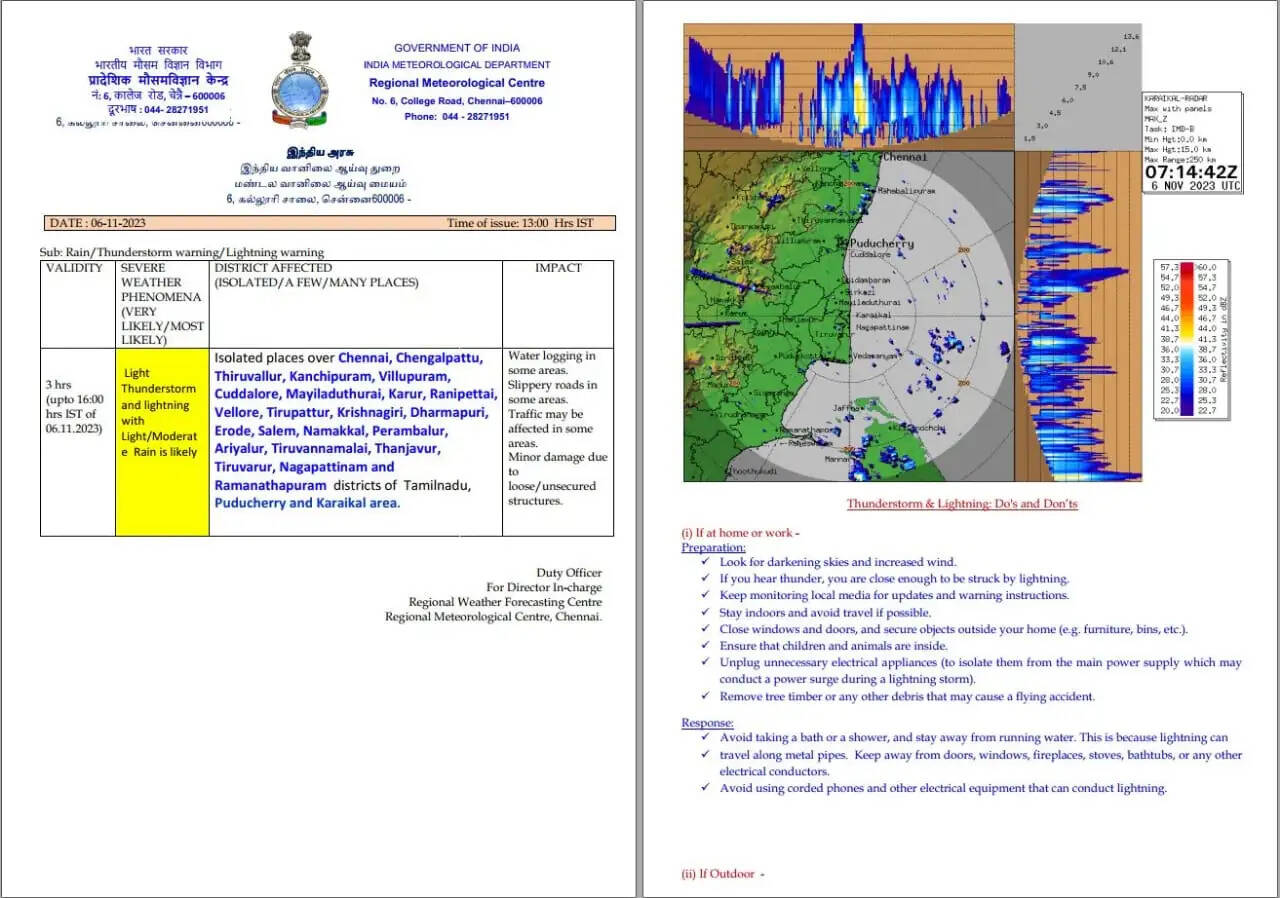Click the checkmark beside 'Close windows and doors'
Viewport: 1280px width, 898px height.
tap(706, 630)
